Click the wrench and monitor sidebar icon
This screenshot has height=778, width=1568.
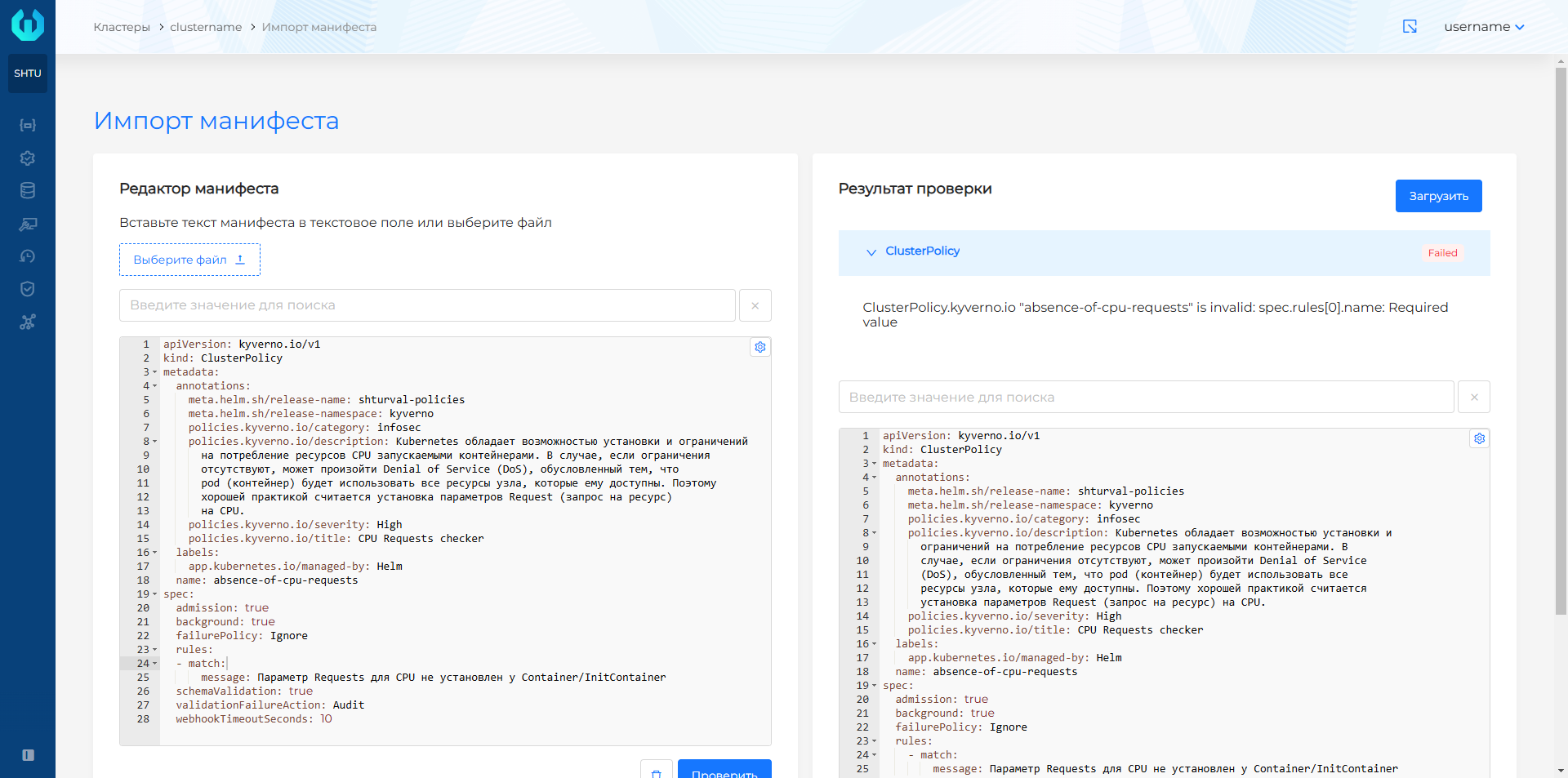click(x=28, y=224)
